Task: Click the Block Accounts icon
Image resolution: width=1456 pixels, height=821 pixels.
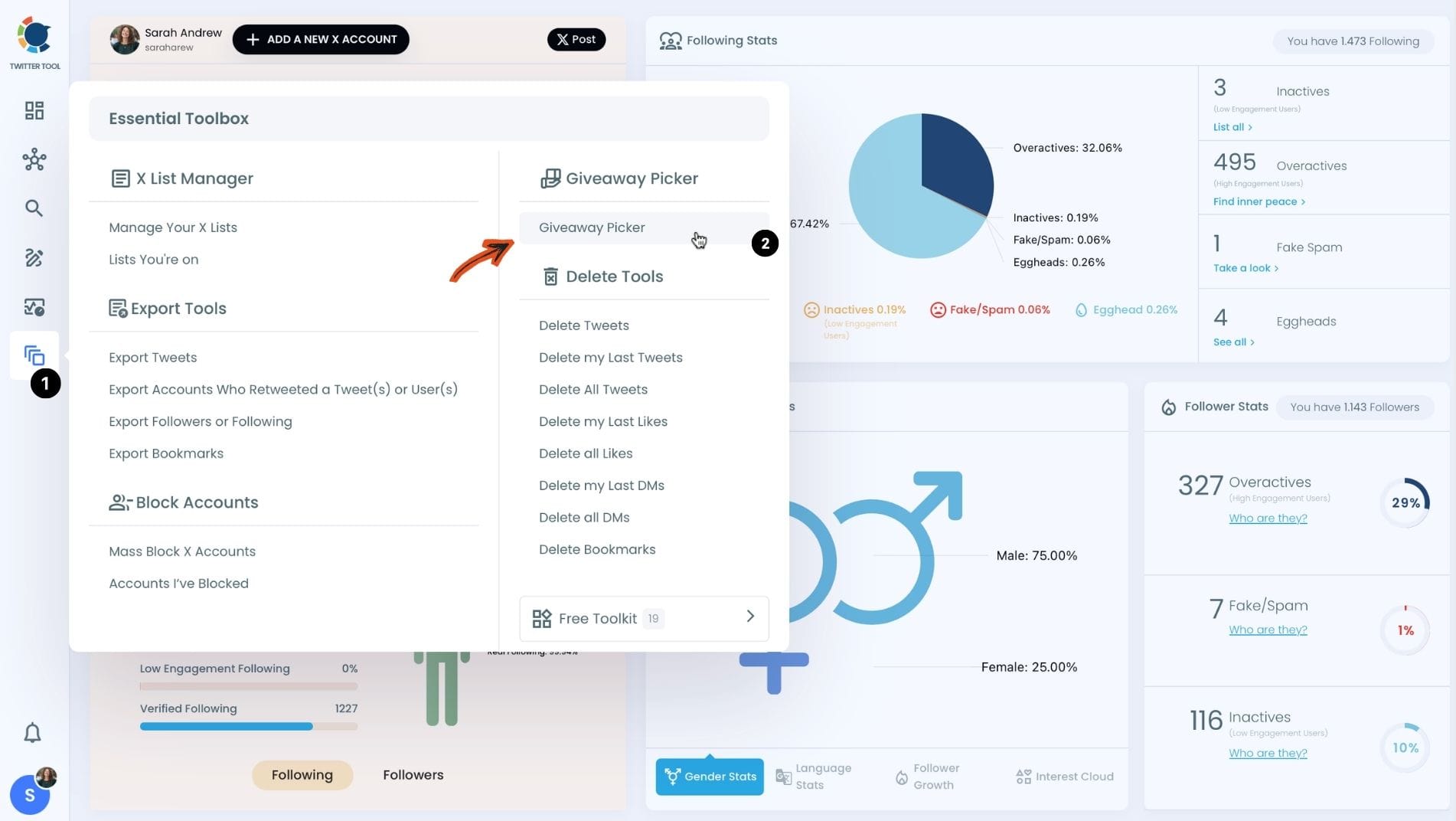Action: (x=120, y=502)
